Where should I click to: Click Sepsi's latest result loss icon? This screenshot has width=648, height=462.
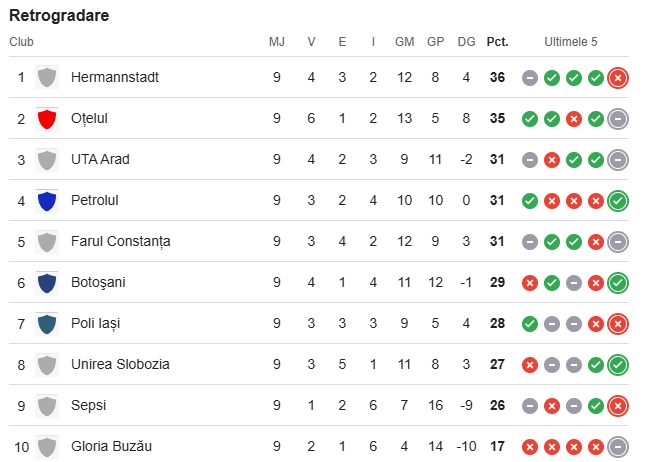(x=618, y=406)
